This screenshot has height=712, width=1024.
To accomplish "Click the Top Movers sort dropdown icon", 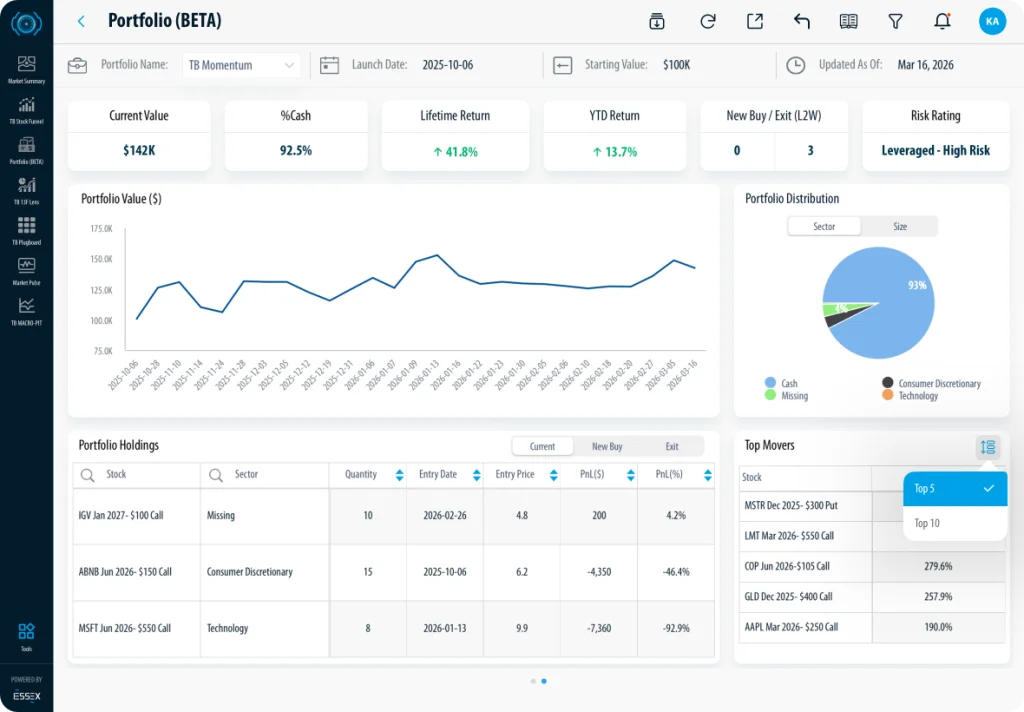I will pos(987,447).
